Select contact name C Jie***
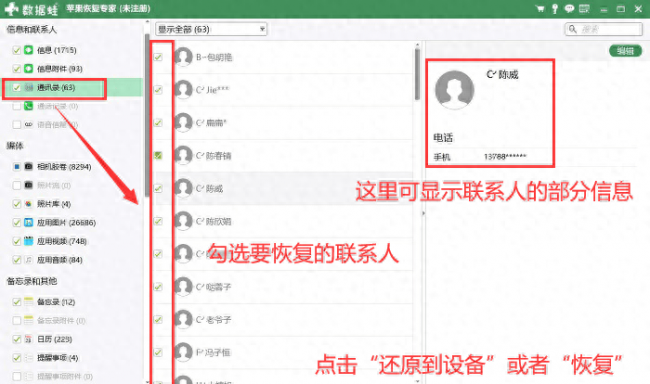The width and height of the screenshot is (650, 384). pyautogui.click(x=212, y=90)
